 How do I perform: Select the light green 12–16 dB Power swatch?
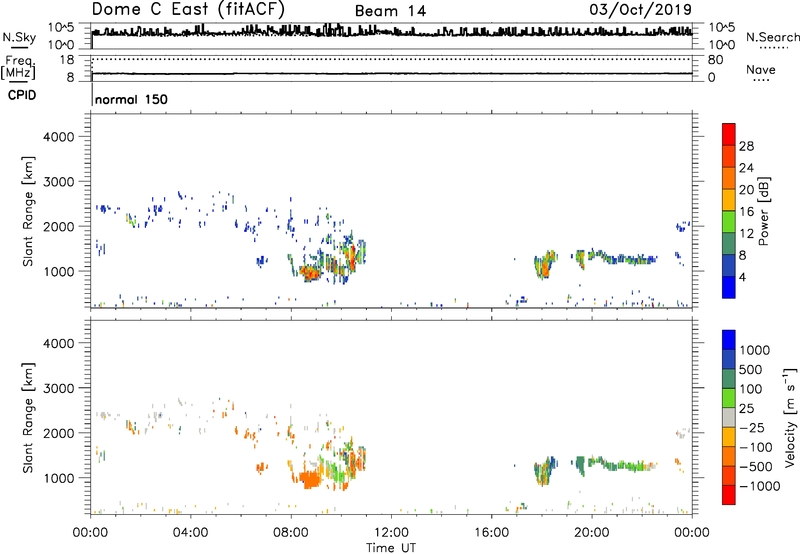729,221
